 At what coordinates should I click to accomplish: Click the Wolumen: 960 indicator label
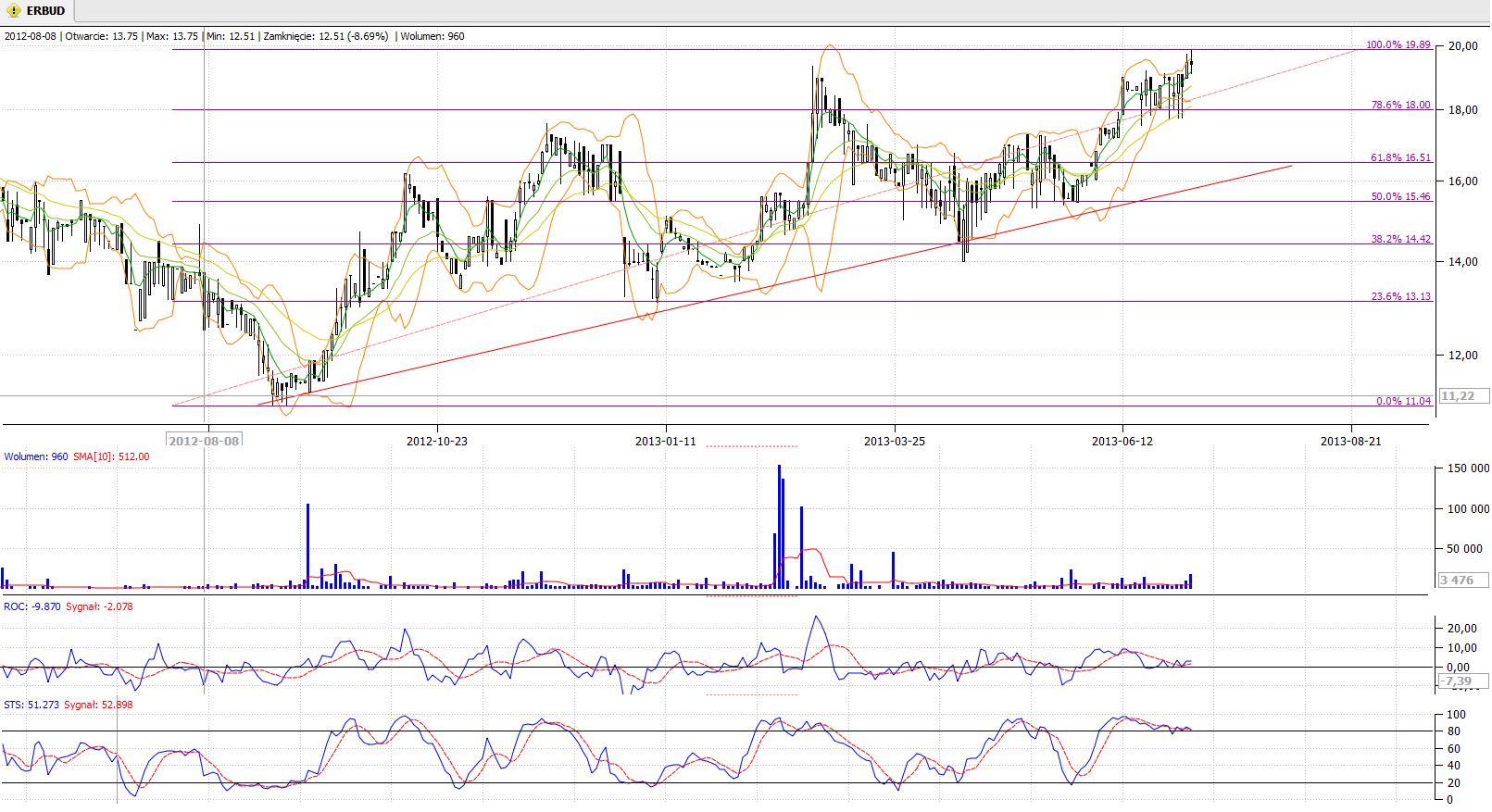[x=36, y=456]
